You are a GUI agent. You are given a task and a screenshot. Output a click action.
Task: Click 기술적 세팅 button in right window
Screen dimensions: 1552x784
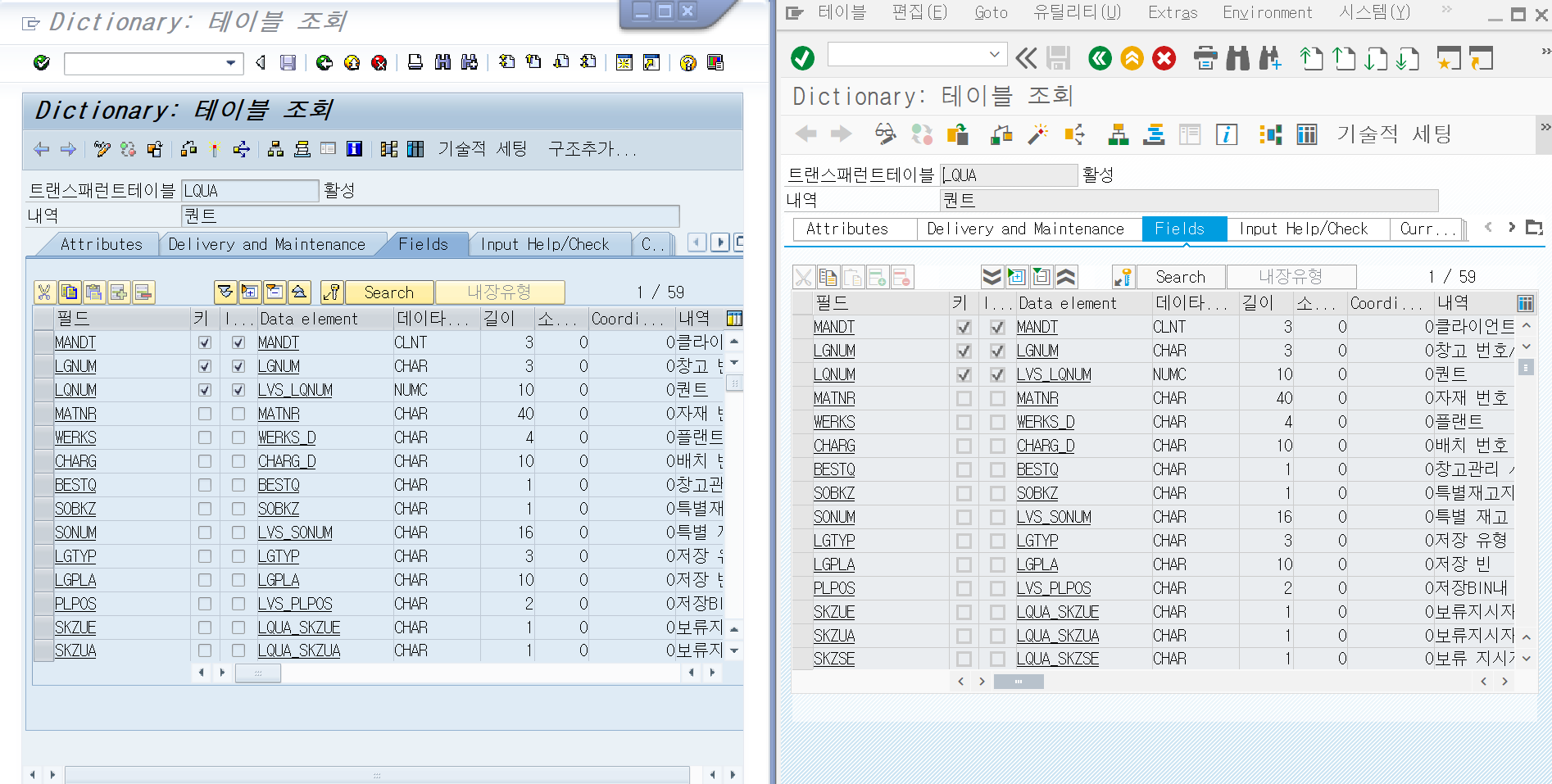[x=1394, y=134]
